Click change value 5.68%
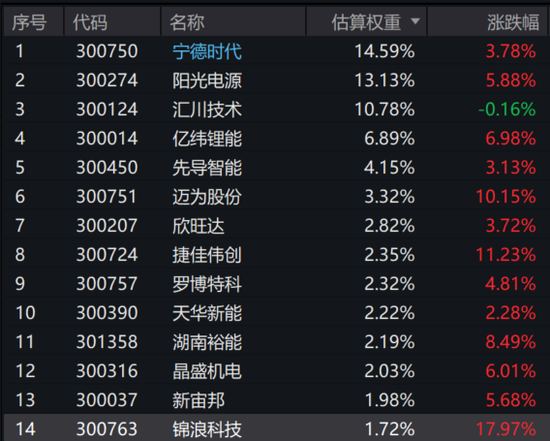This screenshot has width=550, height=441. [511, 400]
